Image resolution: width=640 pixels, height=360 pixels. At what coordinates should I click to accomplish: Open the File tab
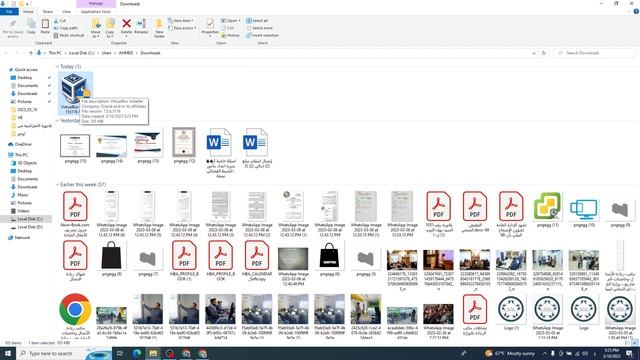[x=9, y=11]
